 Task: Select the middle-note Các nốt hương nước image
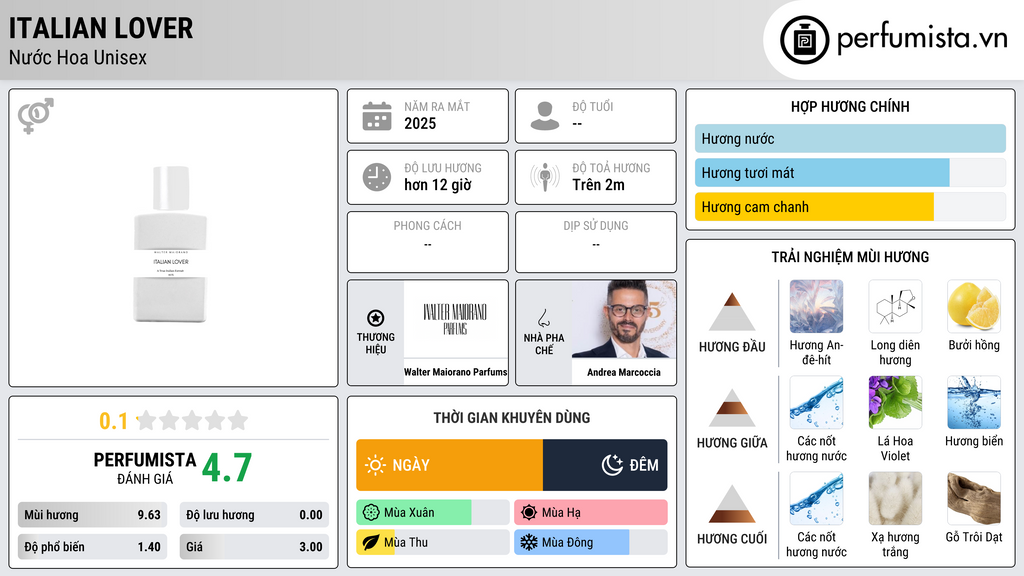tap(816, 402)
